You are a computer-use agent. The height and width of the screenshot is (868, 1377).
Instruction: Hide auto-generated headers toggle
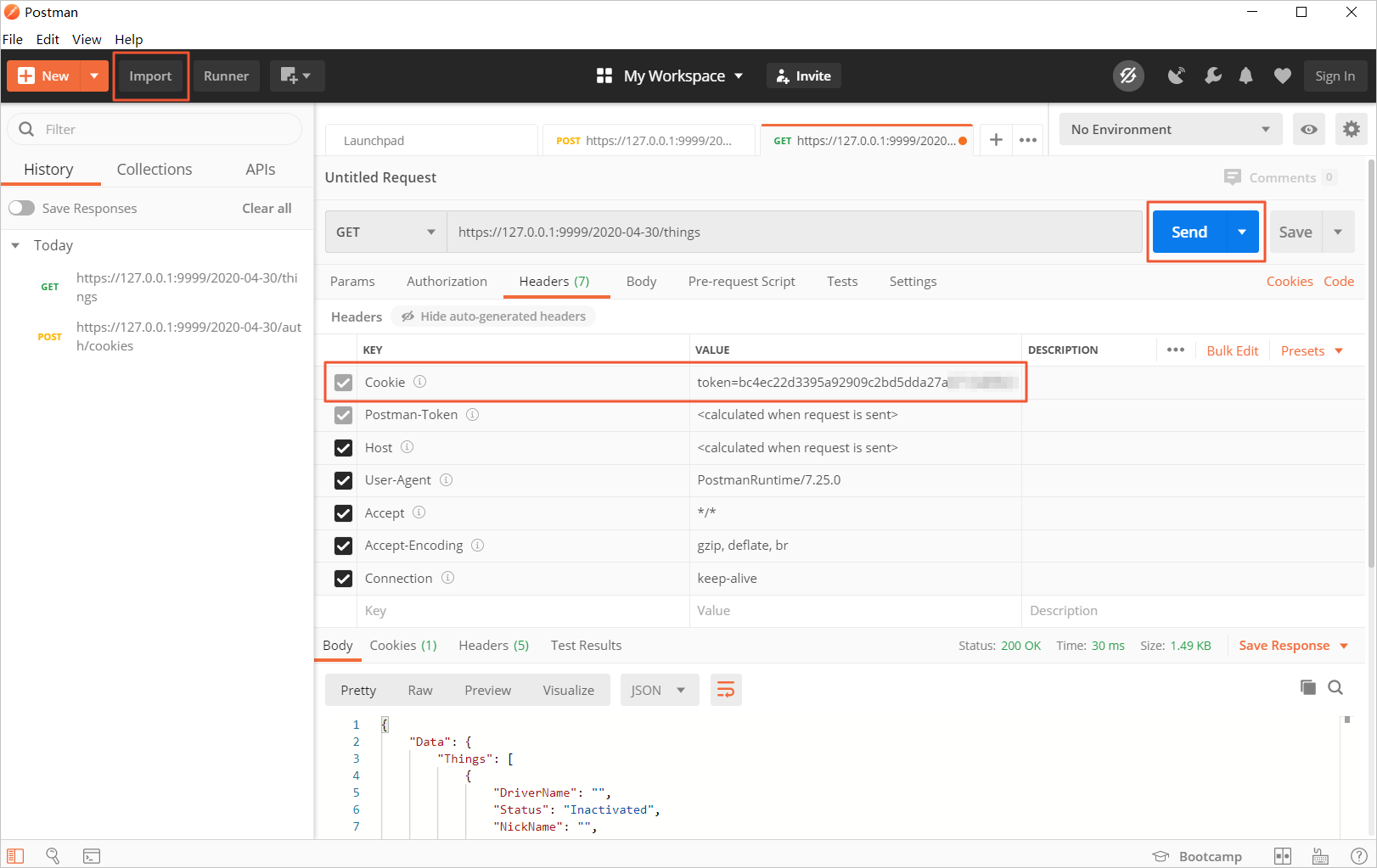click(x=493, y=316)
